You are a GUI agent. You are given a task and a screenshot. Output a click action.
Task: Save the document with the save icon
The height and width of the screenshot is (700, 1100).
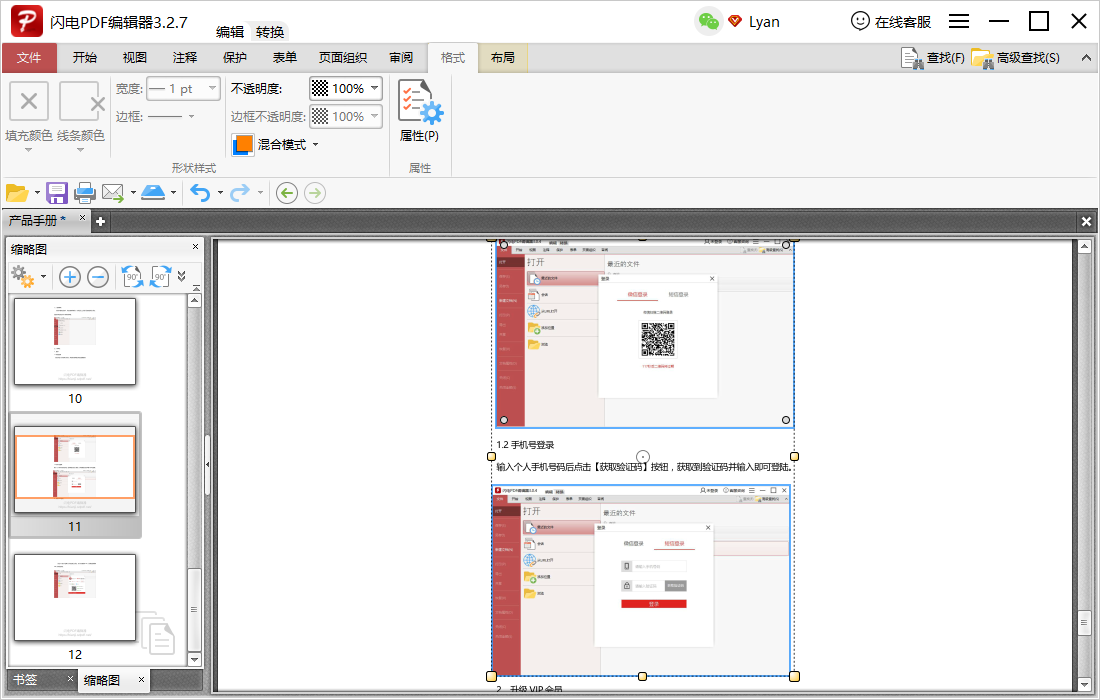(55, 192)
